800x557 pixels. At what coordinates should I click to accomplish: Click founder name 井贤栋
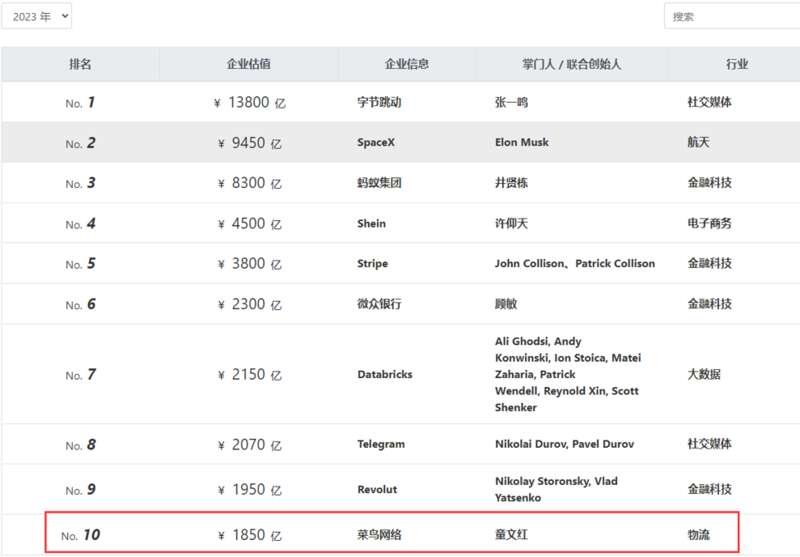511,183
